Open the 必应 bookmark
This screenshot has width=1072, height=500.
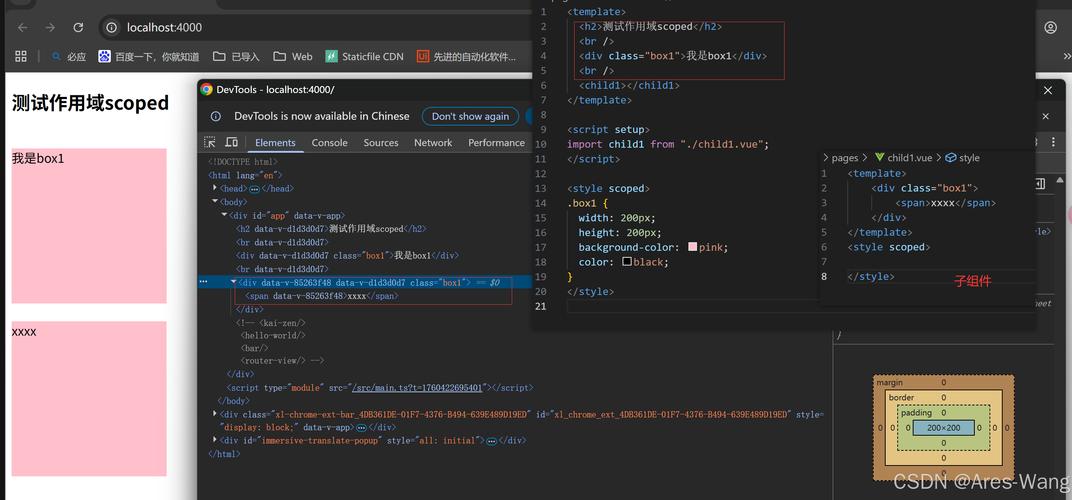point(68,56)
